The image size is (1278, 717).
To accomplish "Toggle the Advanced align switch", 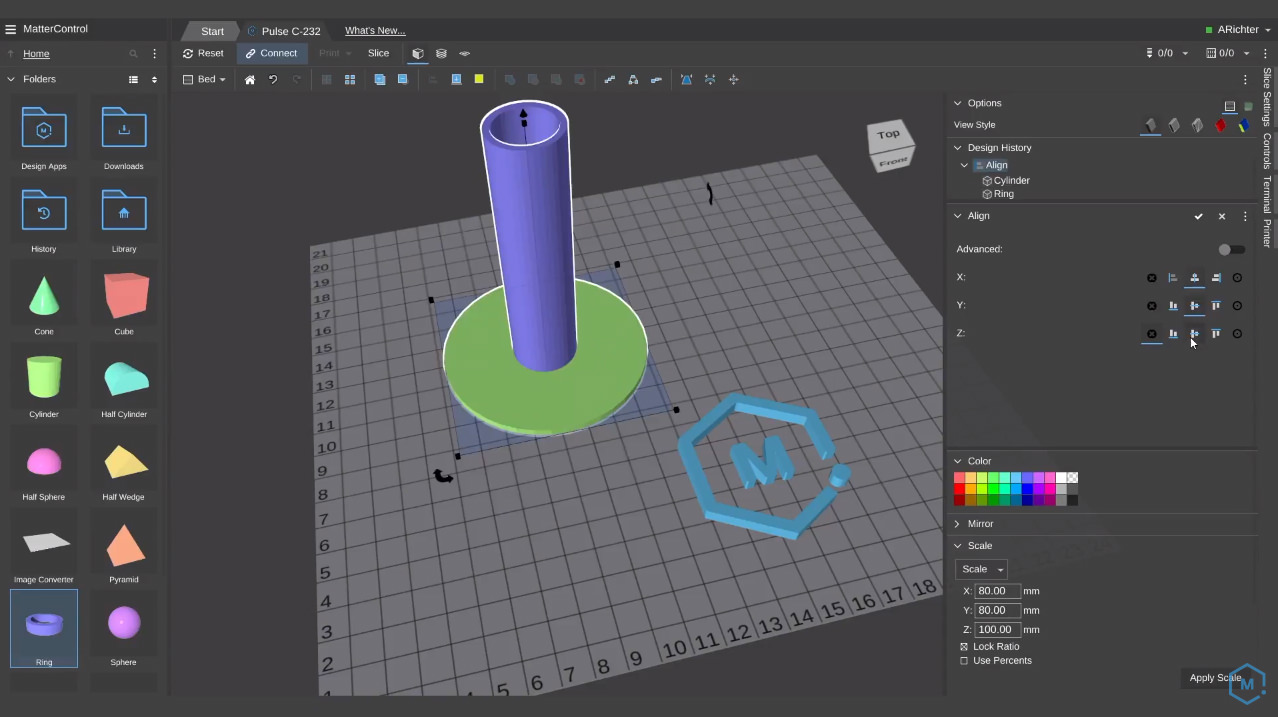I will (x=1231, y=249).
